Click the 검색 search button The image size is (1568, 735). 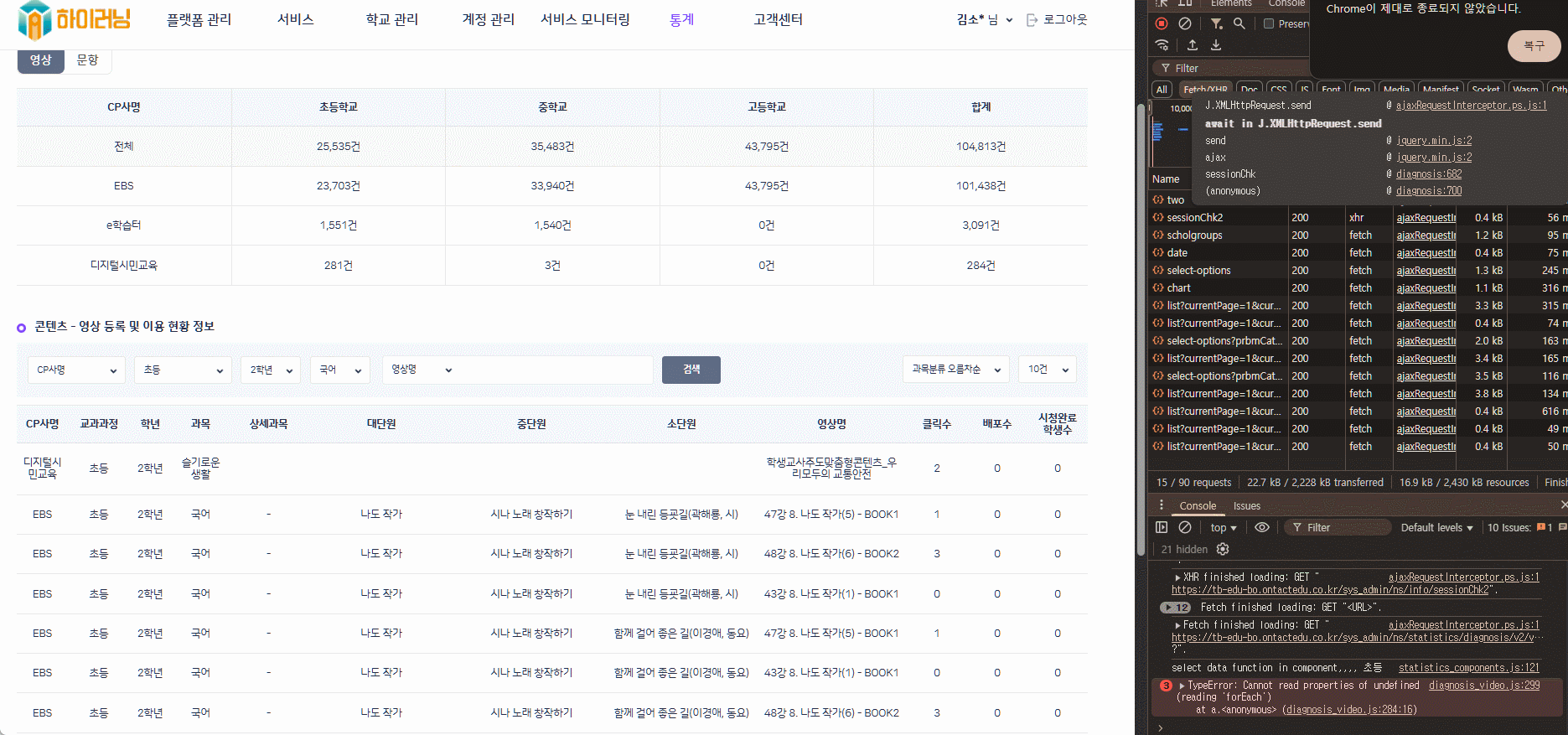[691, 370]
